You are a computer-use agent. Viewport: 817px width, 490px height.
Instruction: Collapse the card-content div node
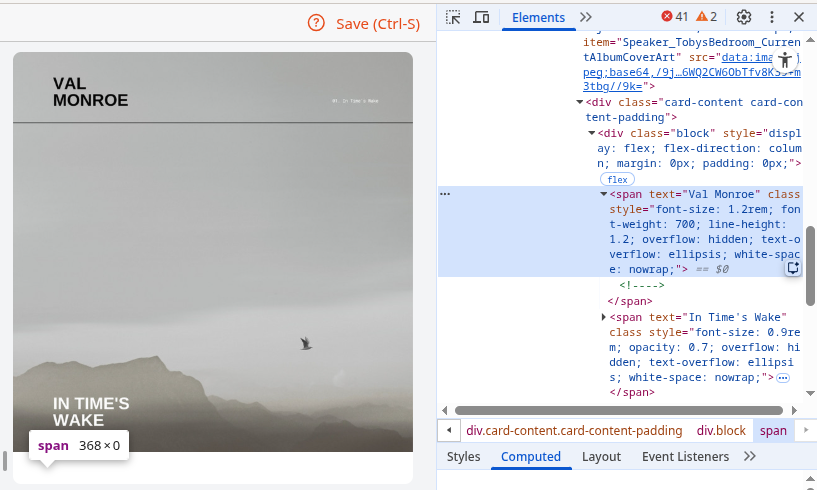(580, 102)
